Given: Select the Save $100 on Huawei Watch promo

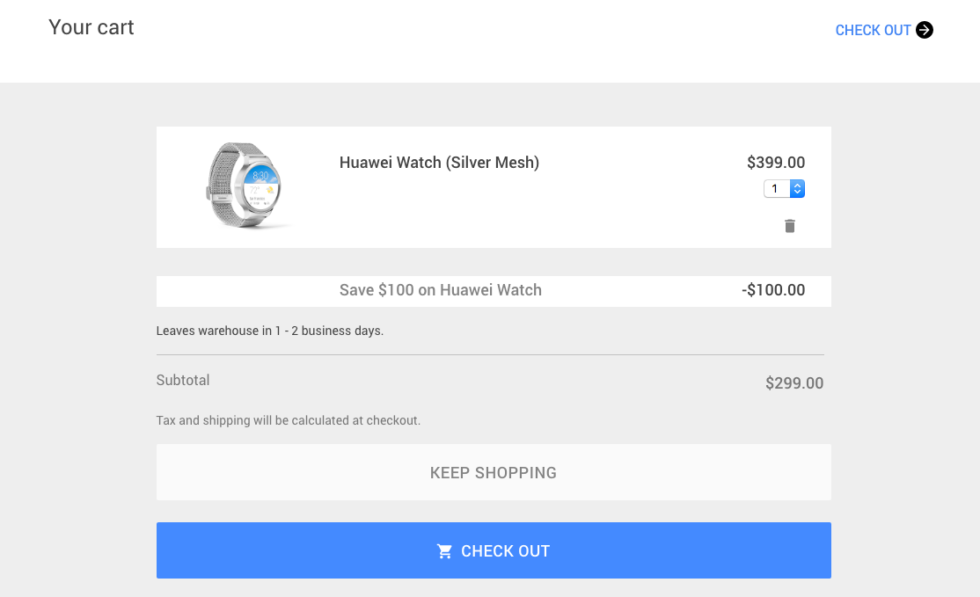Looking at the screenshot, I should 440,290.
